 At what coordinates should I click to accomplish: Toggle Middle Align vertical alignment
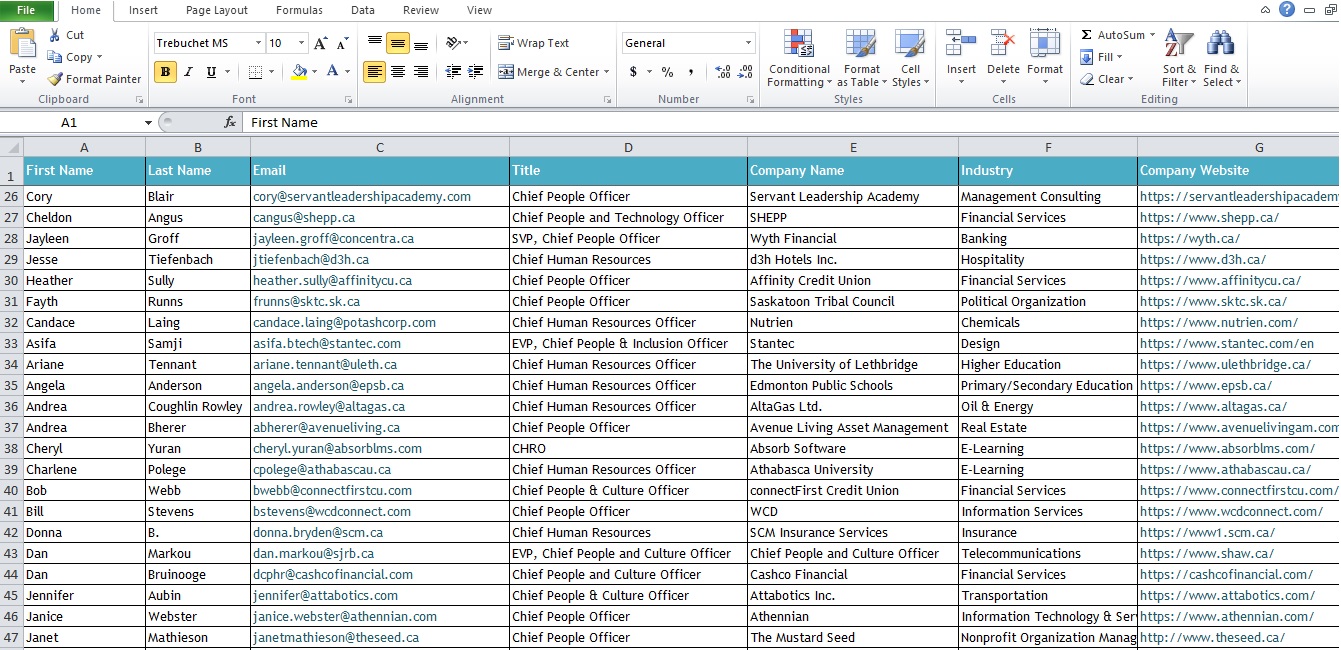coord(398,43)
